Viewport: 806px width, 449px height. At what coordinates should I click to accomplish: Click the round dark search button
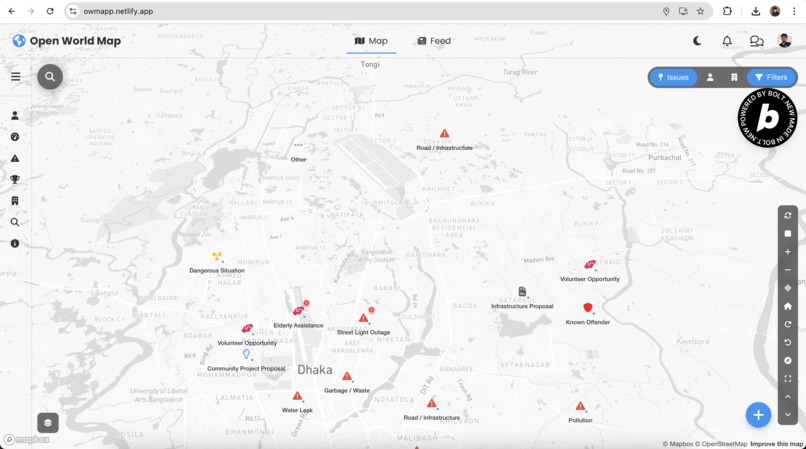point(50,77)
